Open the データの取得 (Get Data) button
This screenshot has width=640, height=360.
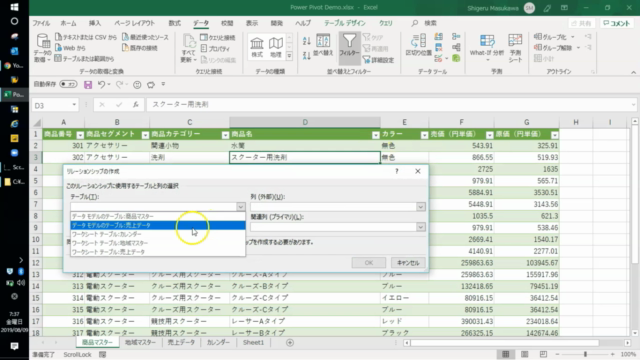tap(42, 48)
